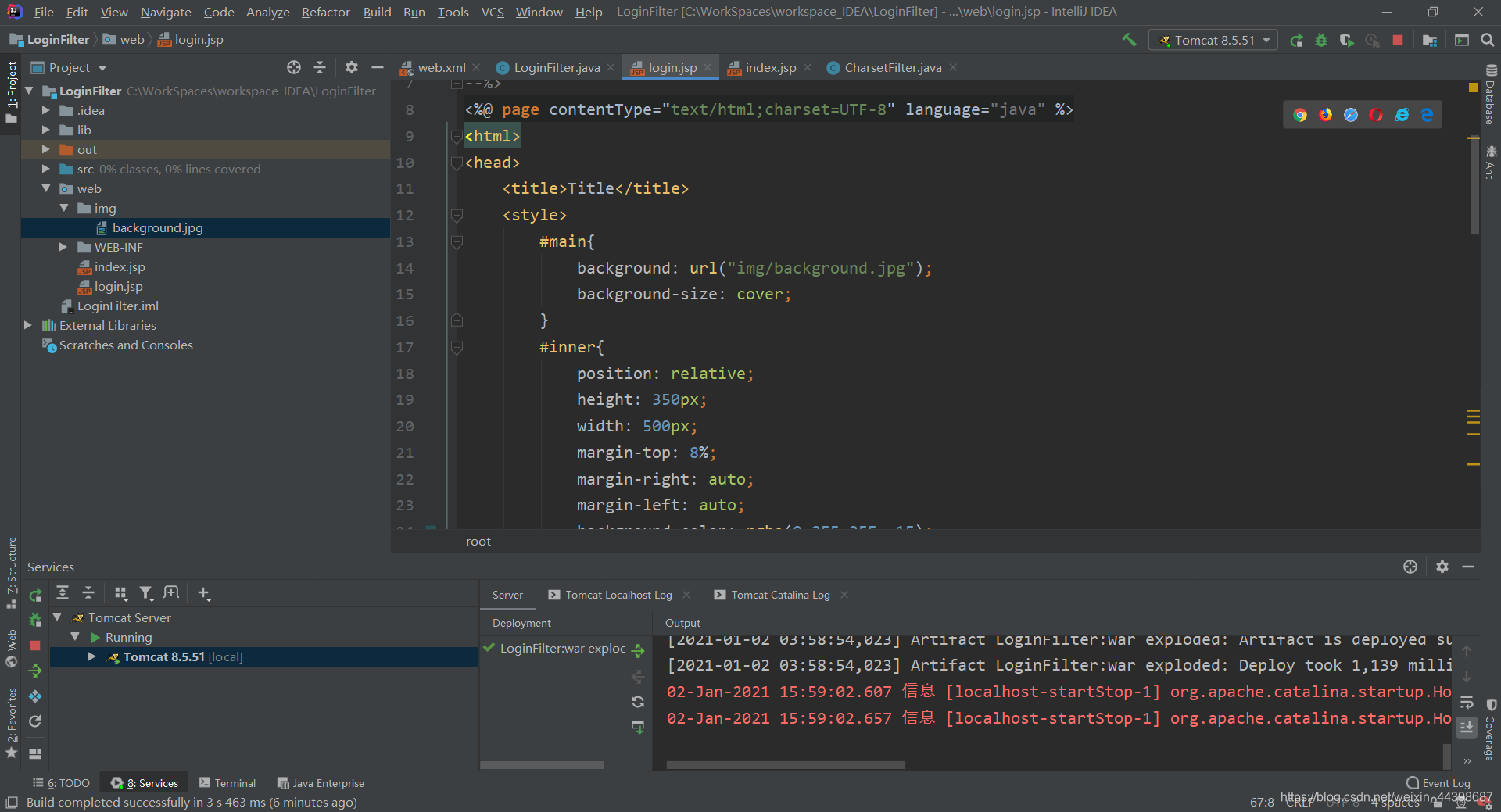
Task: Close the index.jsp editor tab
Action: (808, 67)
